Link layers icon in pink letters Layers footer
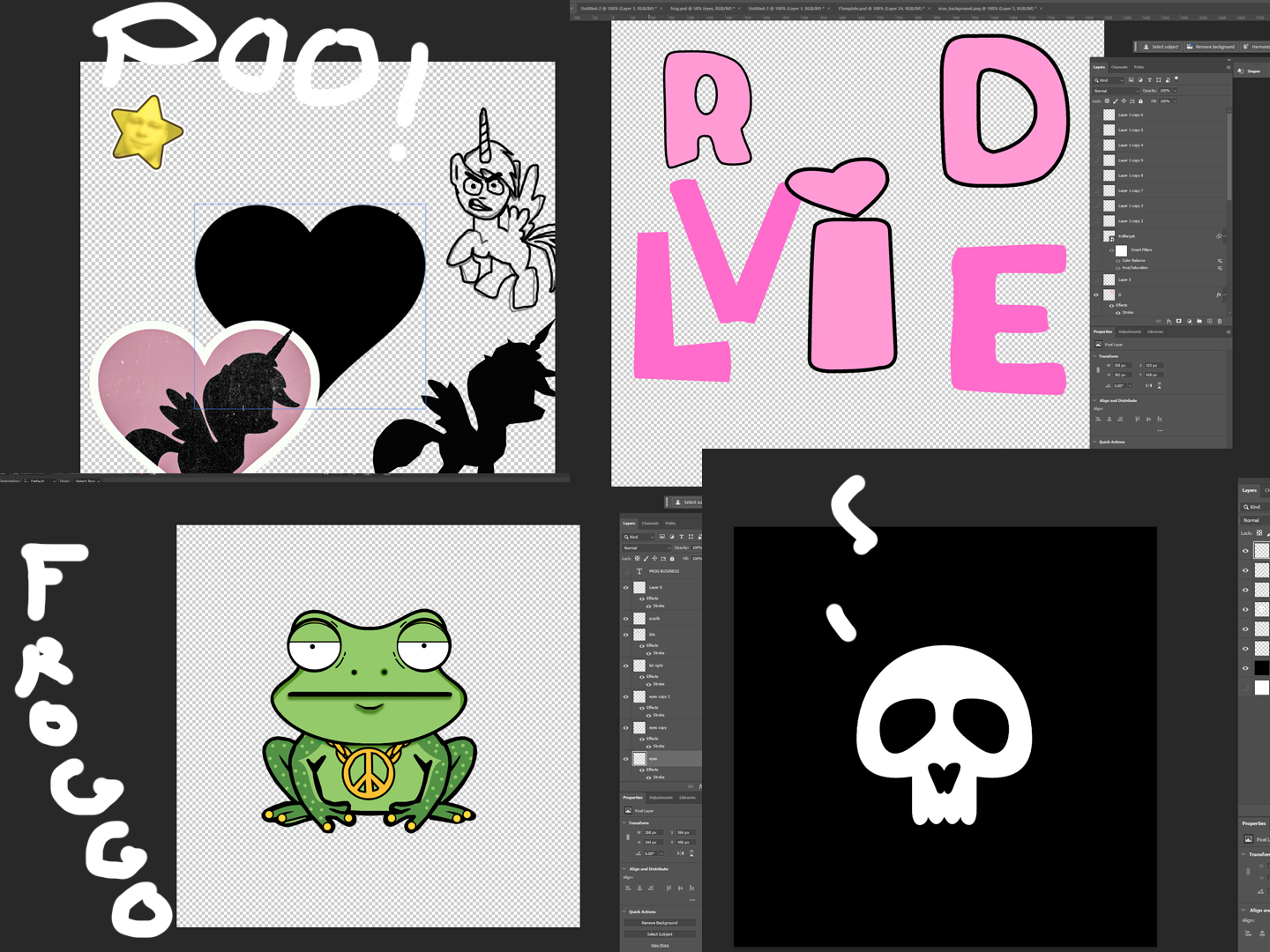Viewport: 1270px width, 952px height. point(1159,321)
